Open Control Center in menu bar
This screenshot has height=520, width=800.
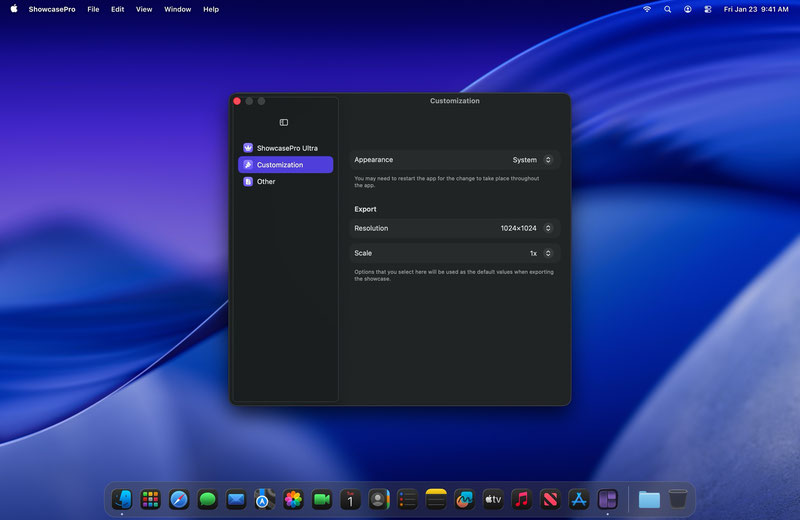pos(709,9)
